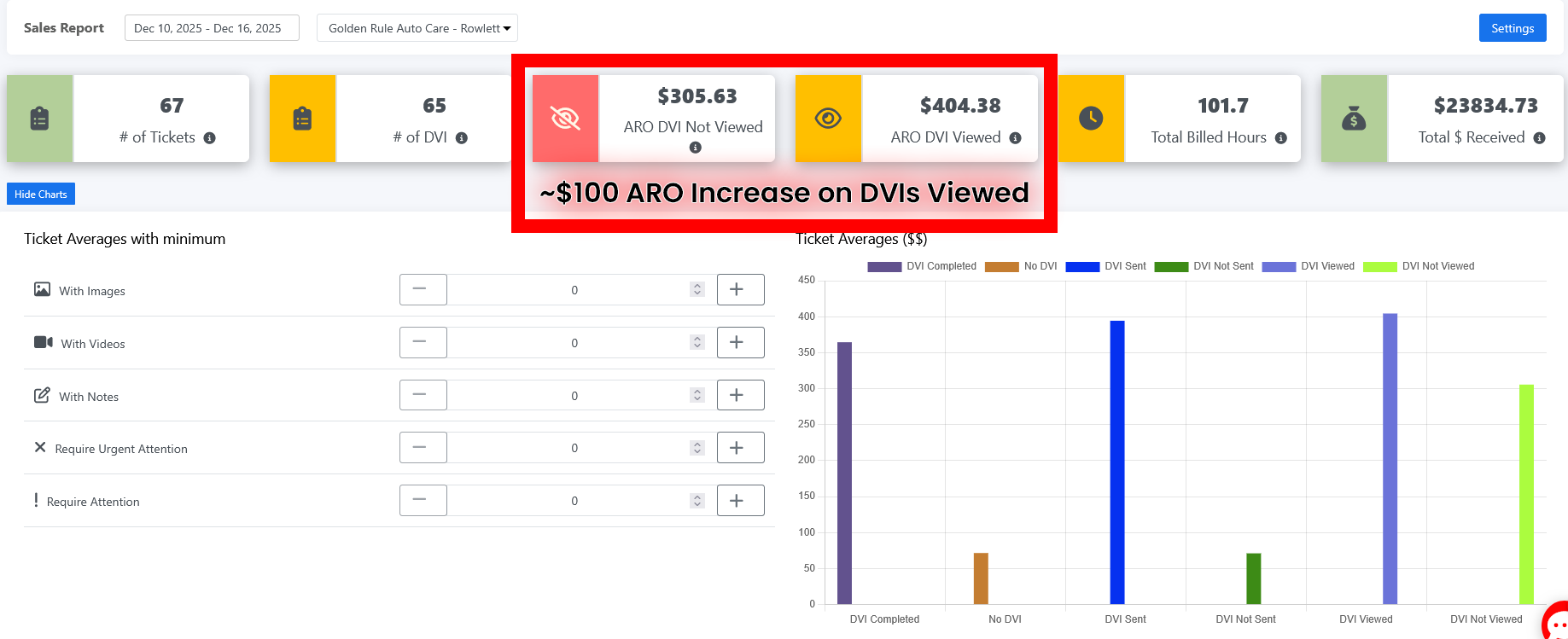The image size is (1568, 639).
Task: Toggle DVI Completed series in chart legend
Action: [922, 266]
